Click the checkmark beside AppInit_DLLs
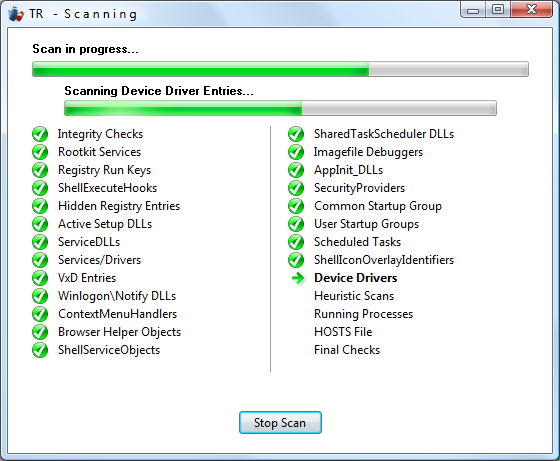Screen dimensions: 560x461 pyautogui.click(x=296, y=170)
